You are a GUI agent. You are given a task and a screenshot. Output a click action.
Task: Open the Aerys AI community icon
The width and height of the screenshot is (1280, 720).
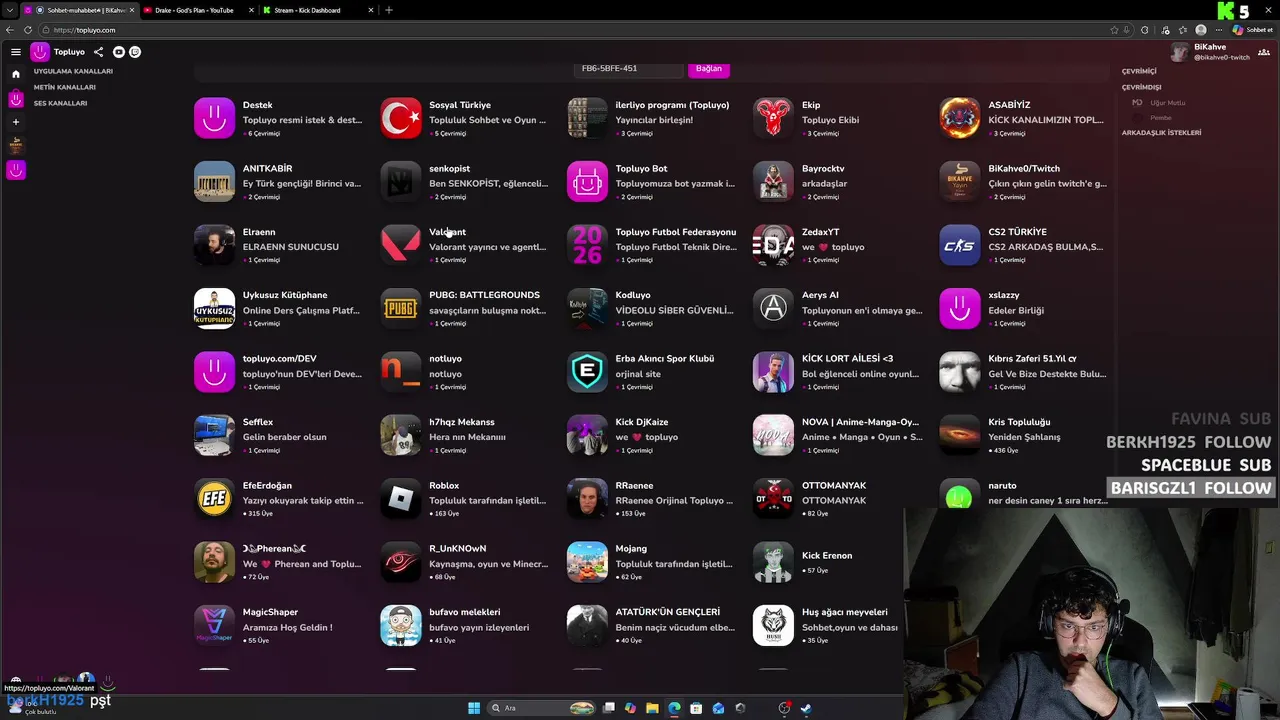(773, 309)
